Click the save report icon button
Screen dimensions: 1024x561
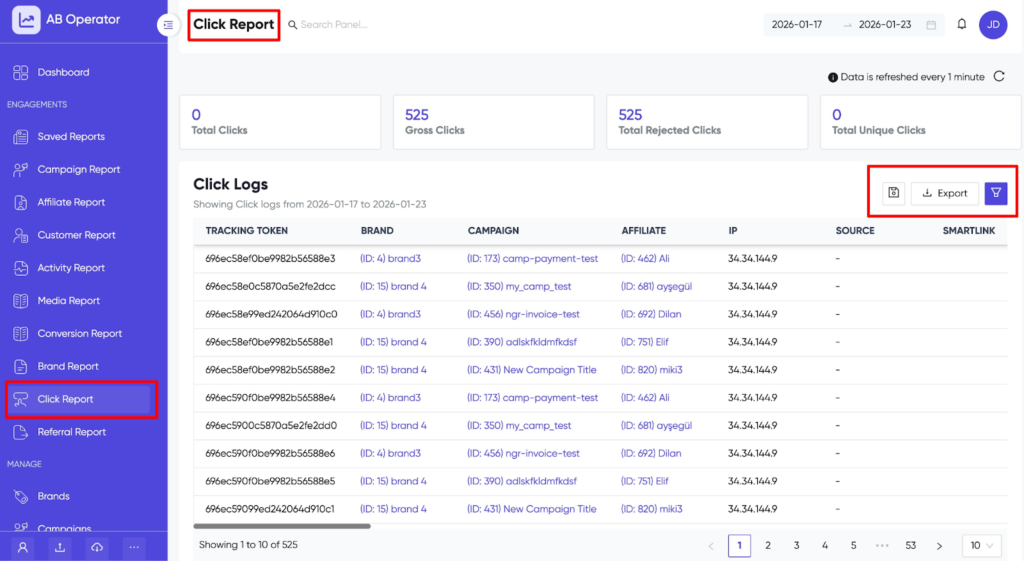point(893,193)
